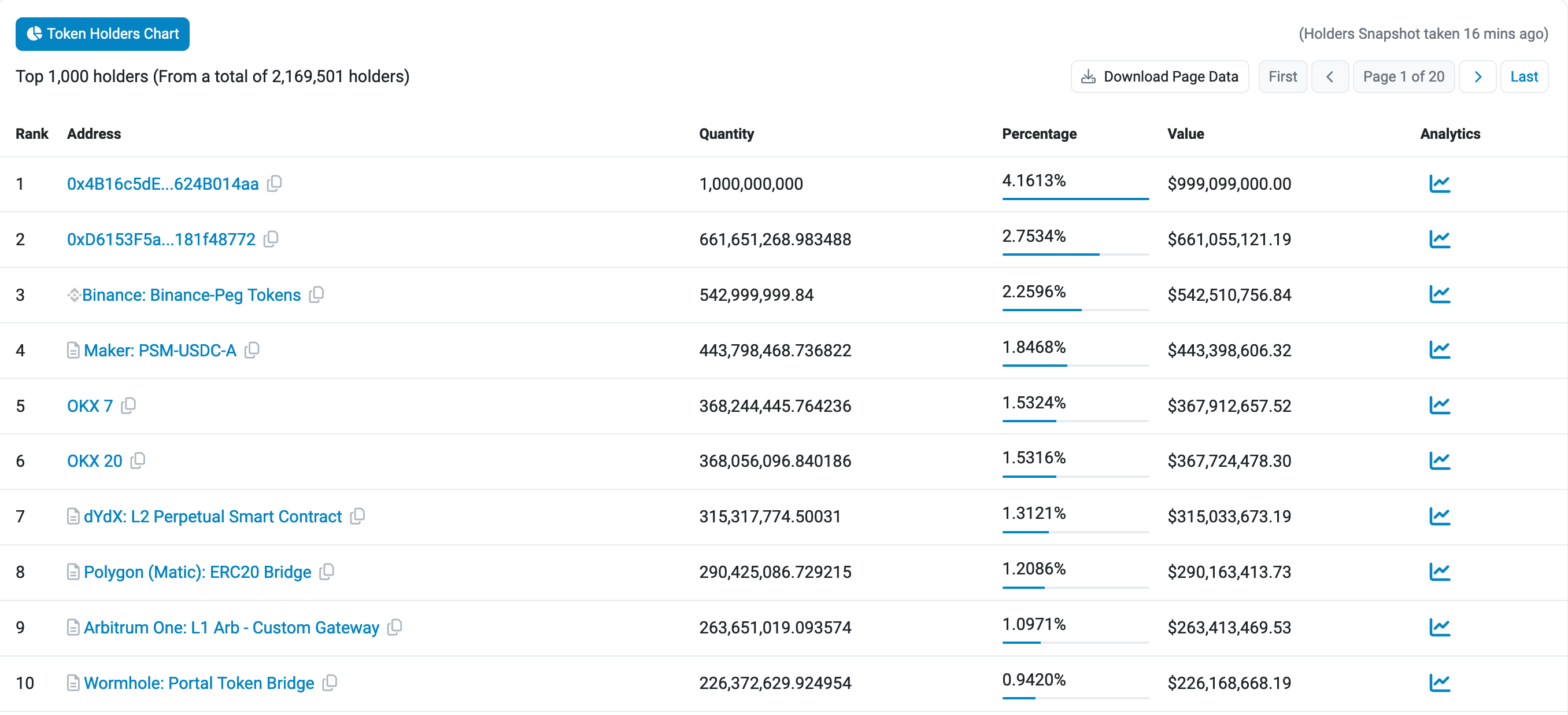Click the Percentage column header
This screenshot has width=1568, height=715.
(x=1039, y=134)
